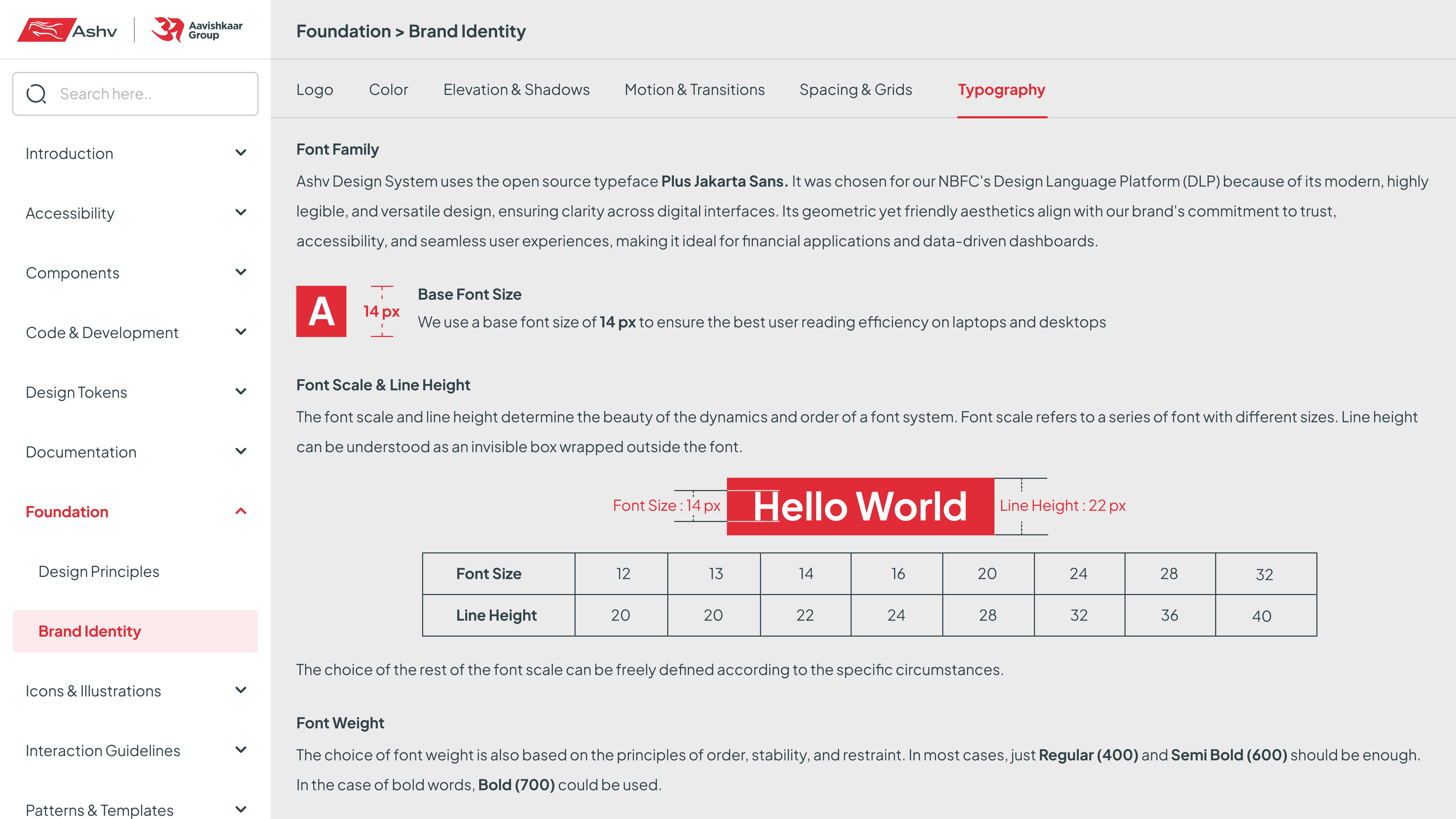
Task: Expand the Design Tokens section
Action: point(241,391)
